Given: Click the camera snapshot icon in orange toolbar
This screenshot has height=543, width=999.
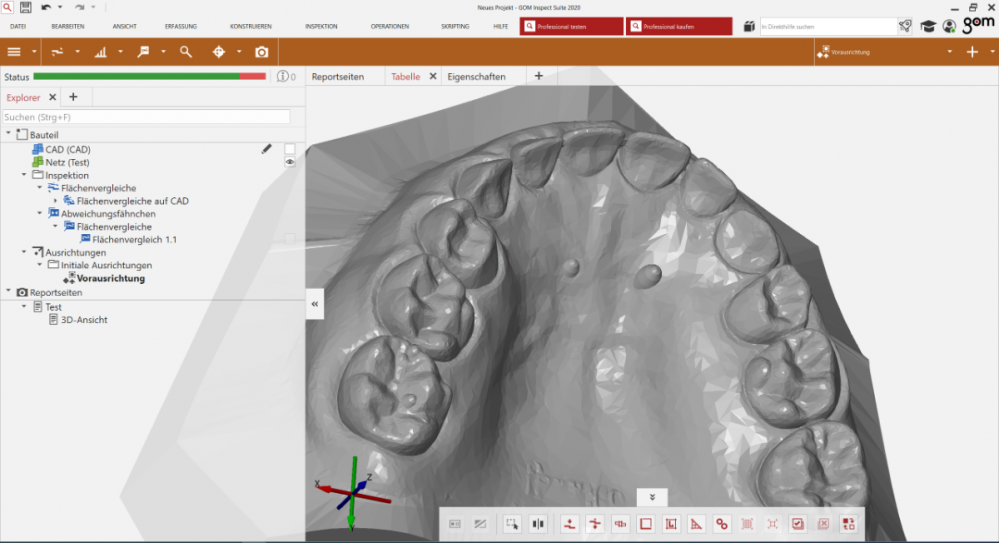Looking at the screenshot, I should (x=261, y=52).
